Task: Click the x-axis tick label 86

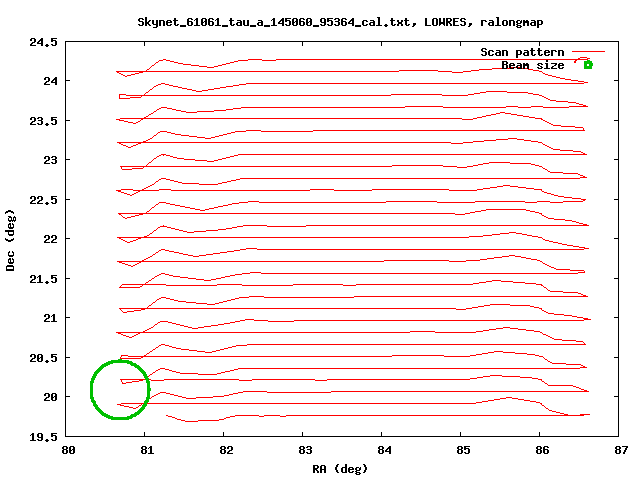Action: 542,450
